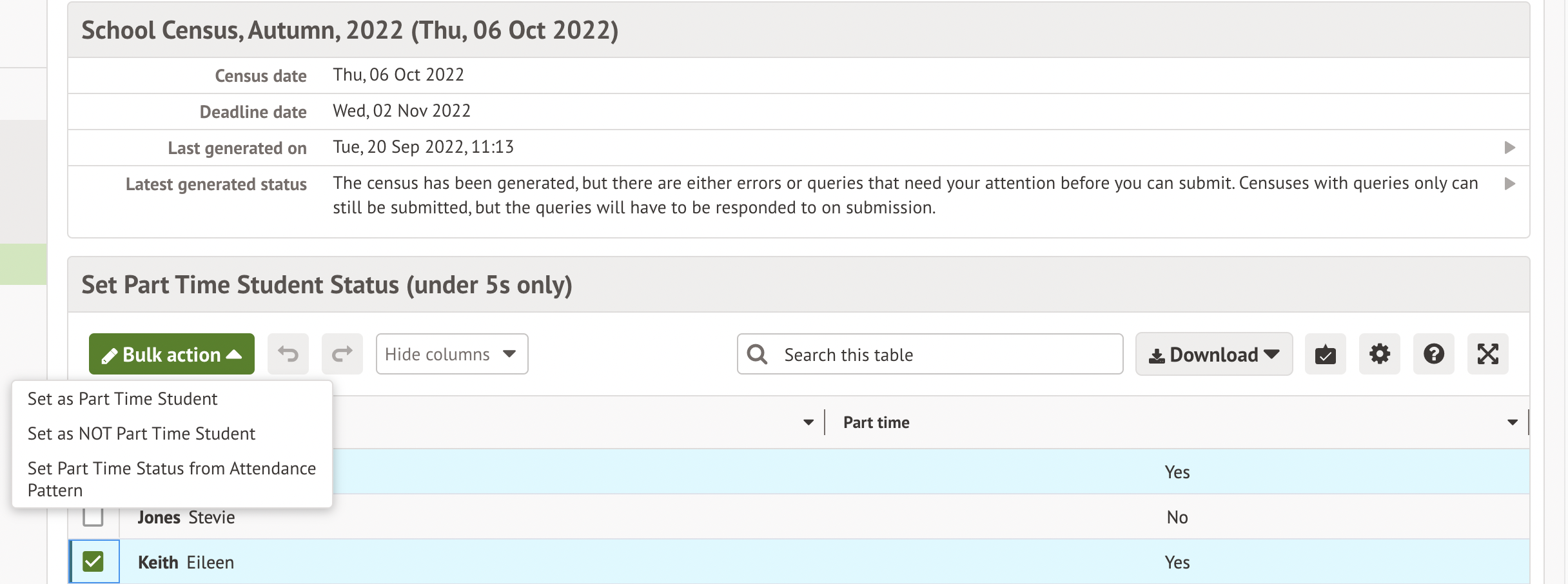
Task: Open the Download dropdown menu
Action: tap(1213, 354)
